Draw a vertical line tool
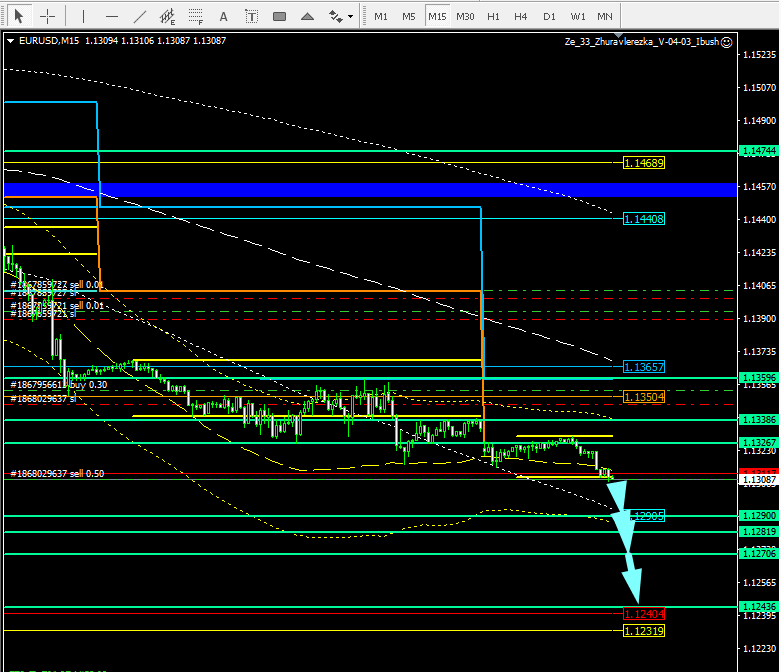Image resolution: width=781 pixels, height=672 pixels. click(x=83, y=16)
